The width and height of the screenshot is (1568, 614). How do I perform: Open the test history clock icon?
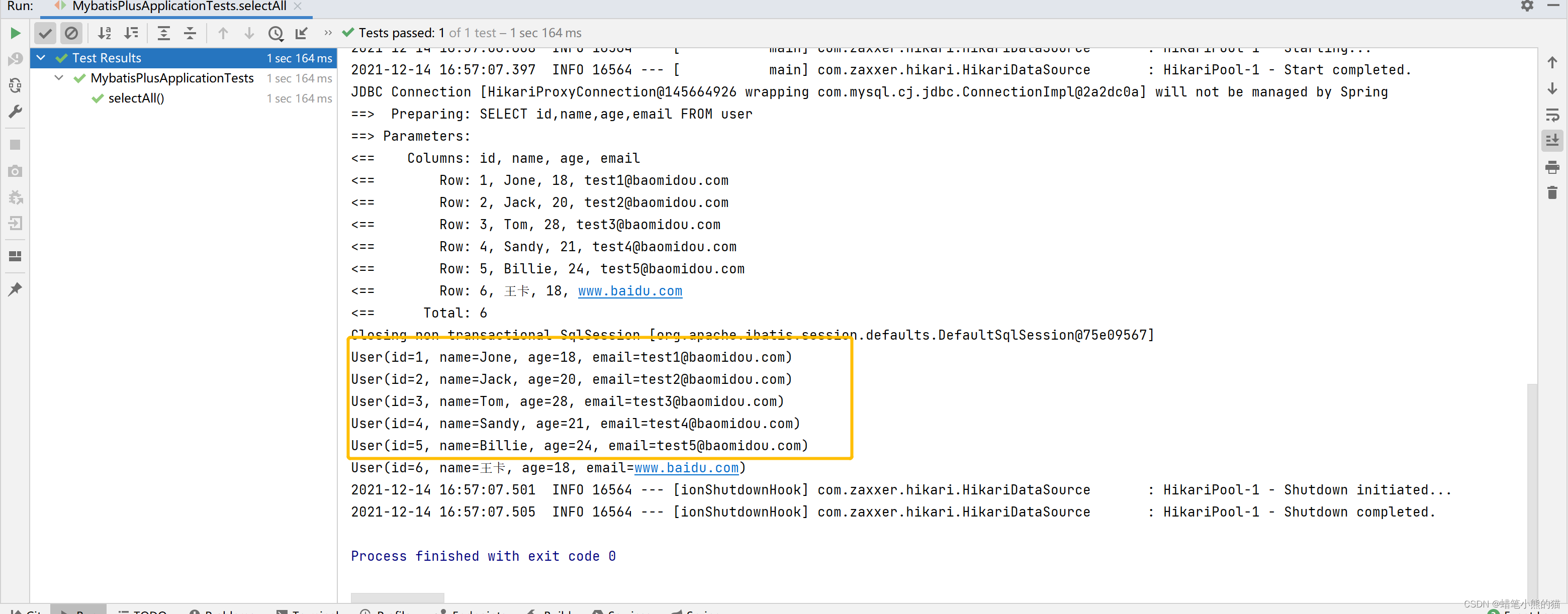[x=275, y=34]
